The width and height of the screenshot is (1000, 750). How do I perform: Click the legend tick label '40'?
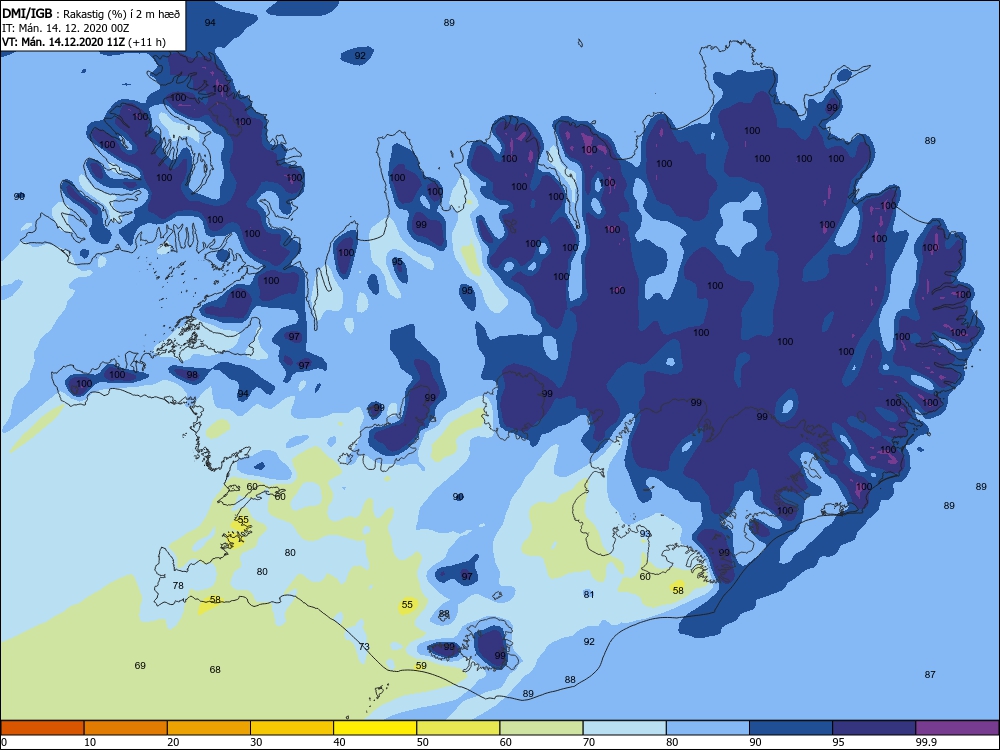340,742
